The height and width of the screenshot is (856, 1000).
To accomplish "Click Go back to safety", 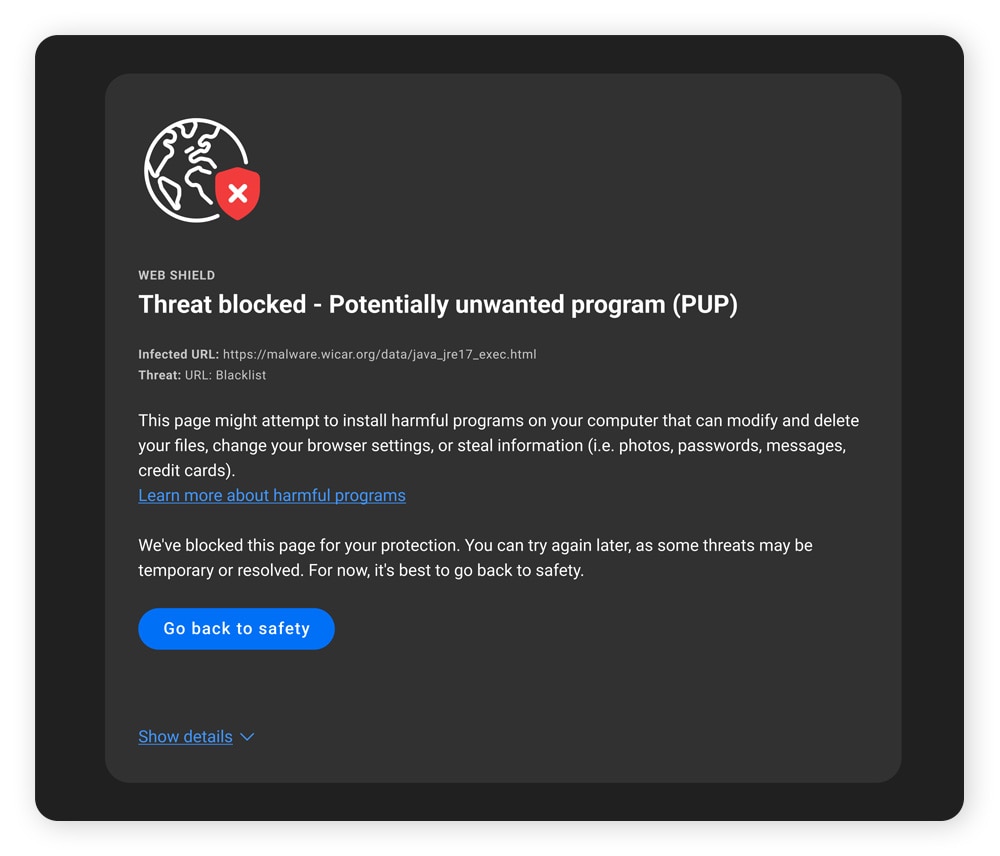I will [236, 629].
